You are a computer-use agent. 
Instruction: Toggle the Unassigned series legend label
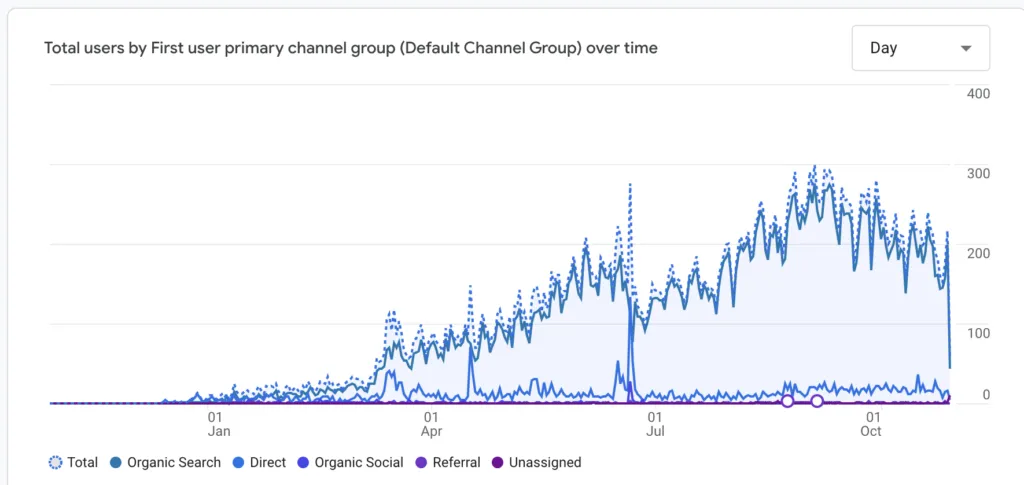[x=544, y=463]
